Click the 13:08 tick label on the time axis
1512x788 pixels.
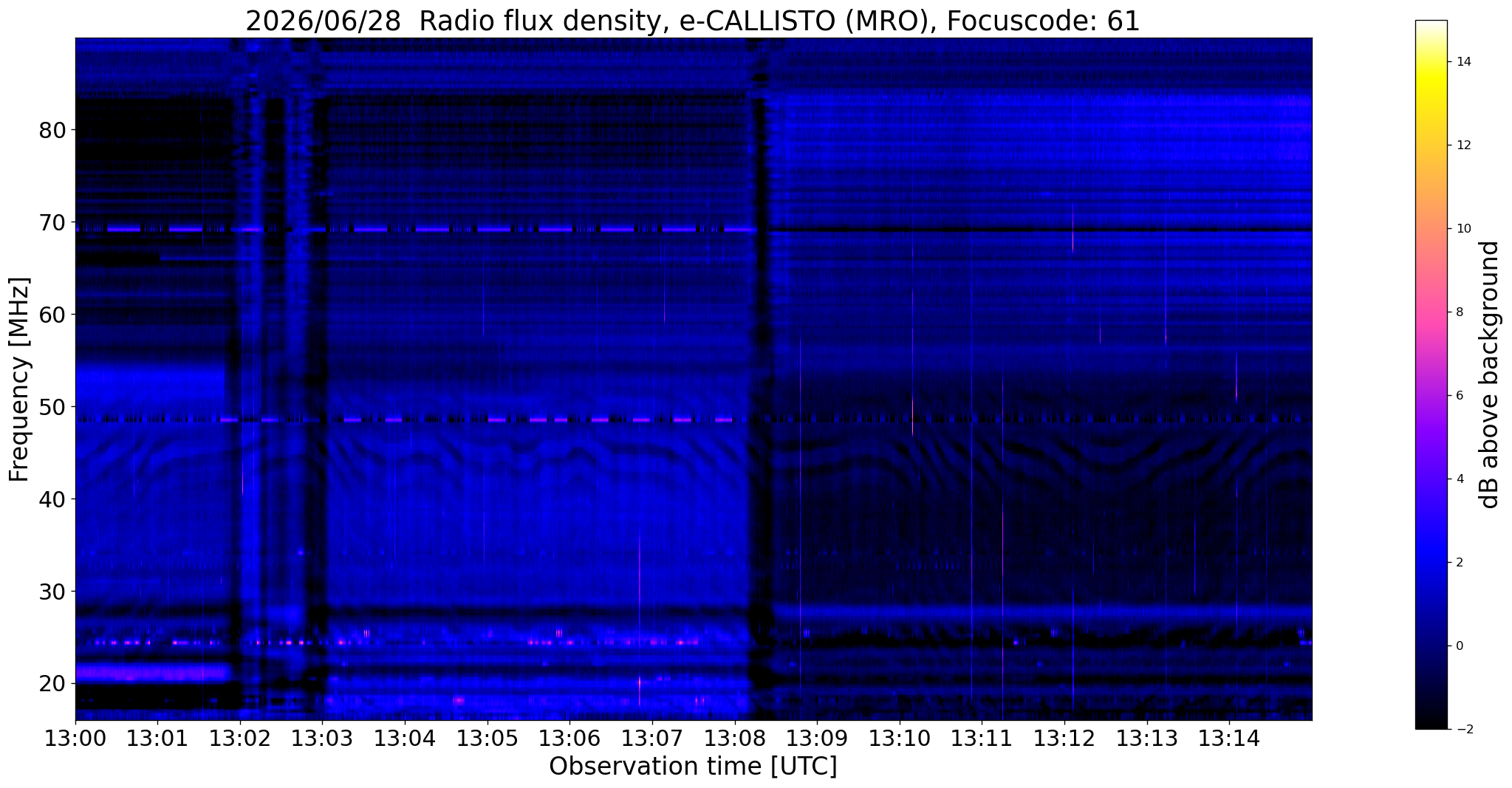734,739
